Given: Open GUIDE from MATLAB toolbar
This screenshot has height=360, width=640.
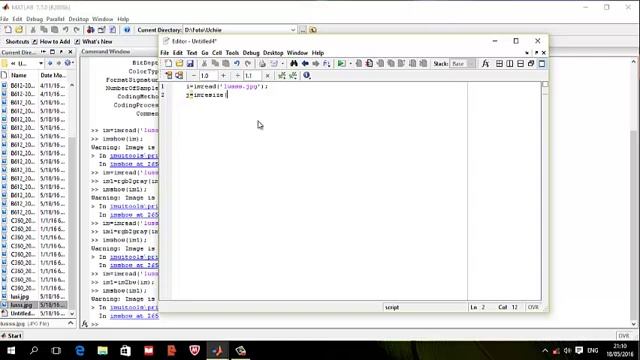Looking at the screenshot, I should click(102, 30).
